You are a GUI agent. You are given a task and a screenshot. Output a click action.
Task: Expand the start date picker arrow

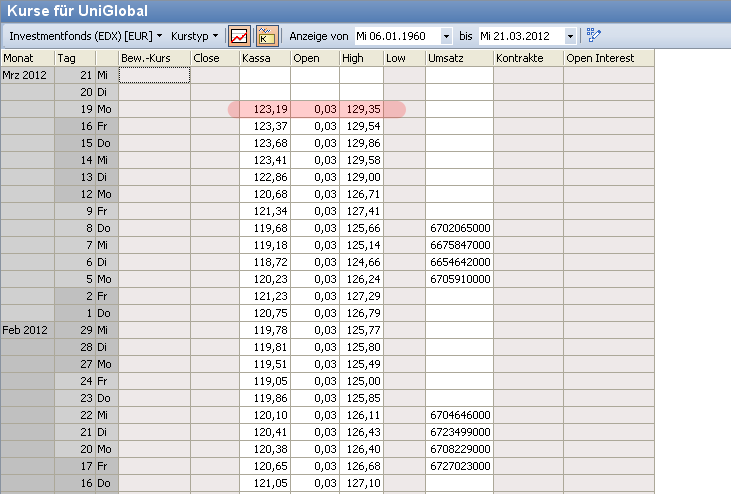tap(446, 36)
